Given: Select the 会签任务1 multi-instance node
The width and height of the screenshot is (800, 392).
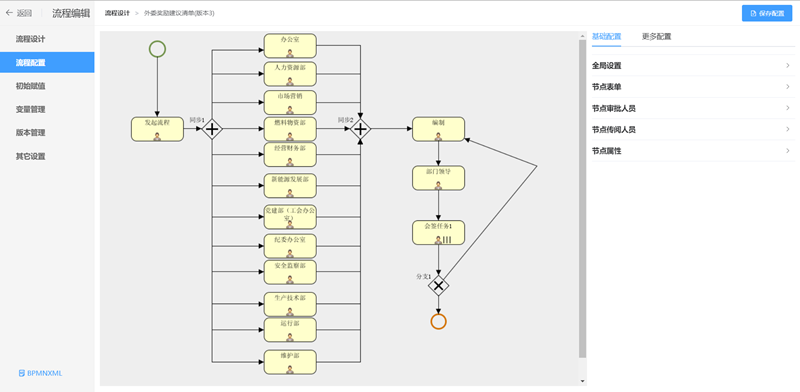Looking at the screenshot, I should pyautogui.click(x=438, y=232).
